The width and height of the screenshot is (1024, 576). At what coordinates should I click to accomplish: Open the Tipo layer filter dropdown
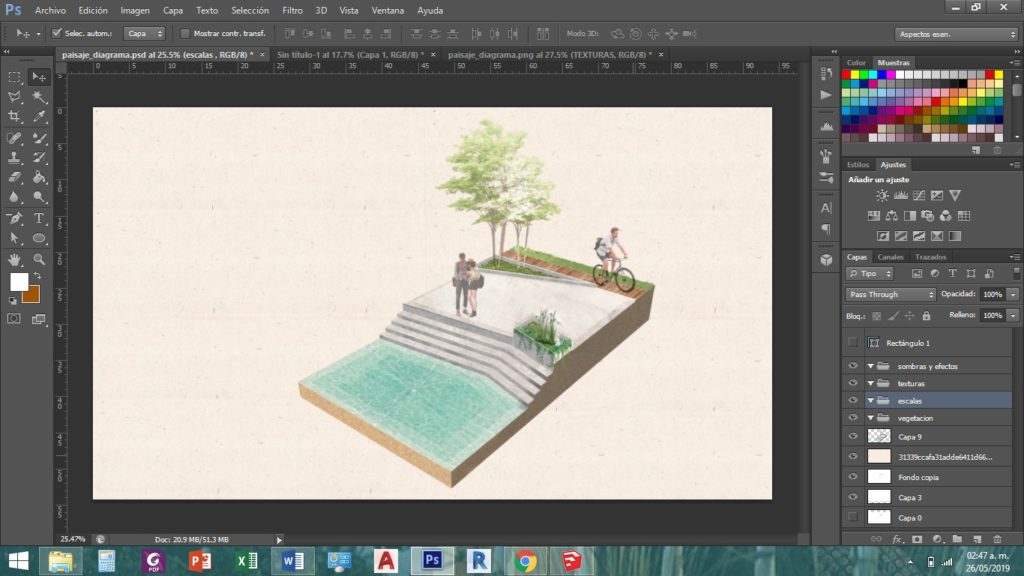pos(869,274)
